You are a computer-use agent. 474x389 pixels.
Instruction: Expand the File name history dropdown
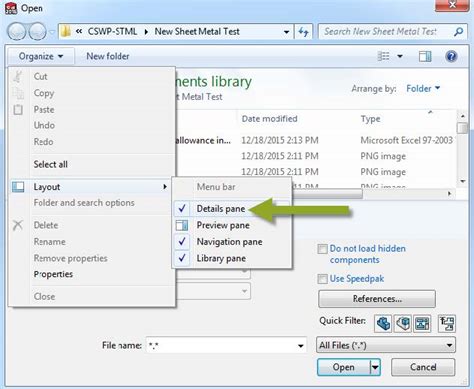(301, 346)
